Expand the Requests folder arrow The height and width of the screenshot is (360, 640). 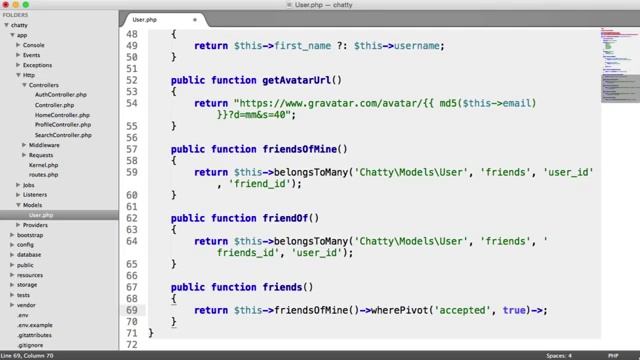tap(24, 155)
